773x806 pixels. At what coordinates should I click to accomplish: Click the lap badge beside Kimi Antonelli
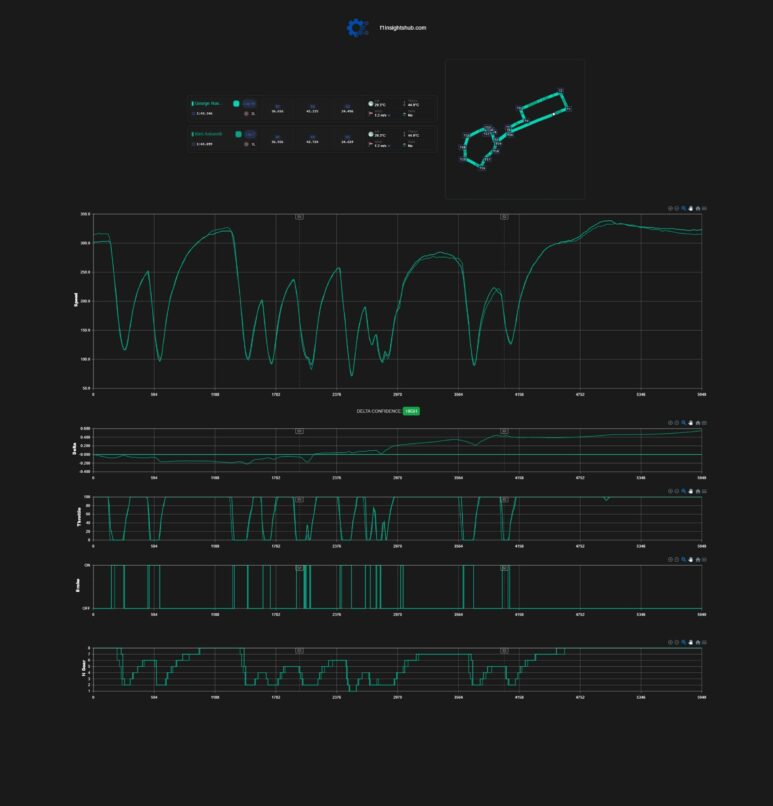[x=250, y=134]
